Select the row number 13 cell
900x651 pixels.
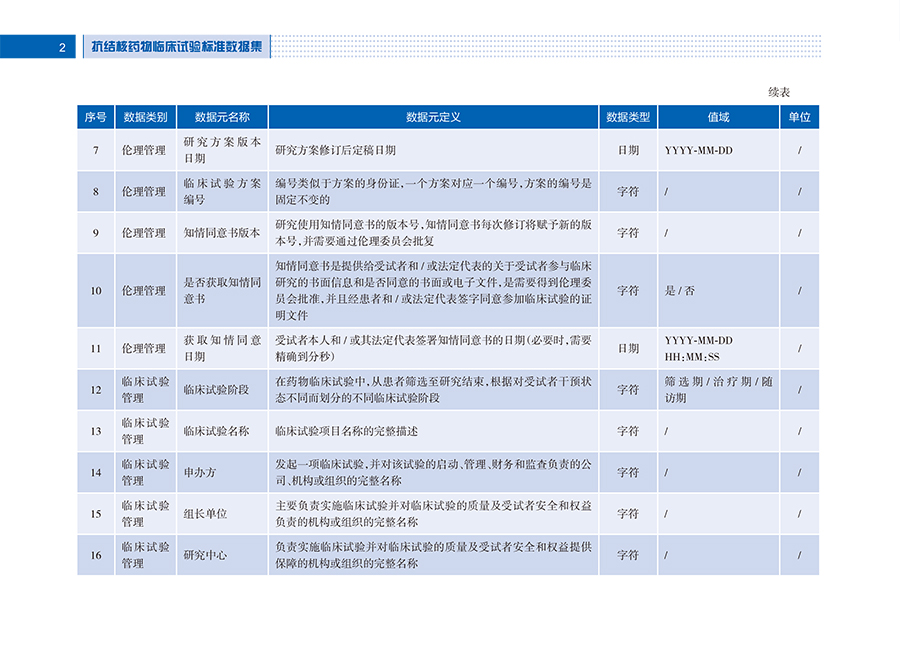point(96,431)
